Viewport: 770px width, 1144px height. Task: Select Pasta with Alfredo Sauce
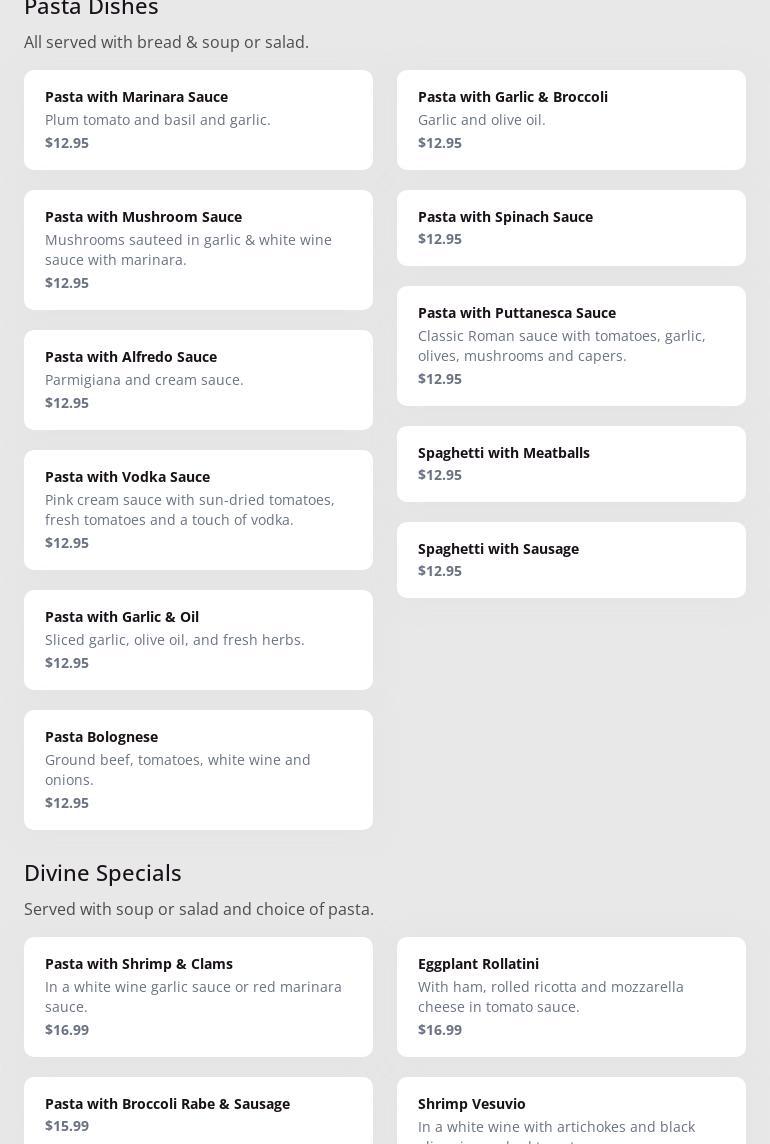click(198, 380)
